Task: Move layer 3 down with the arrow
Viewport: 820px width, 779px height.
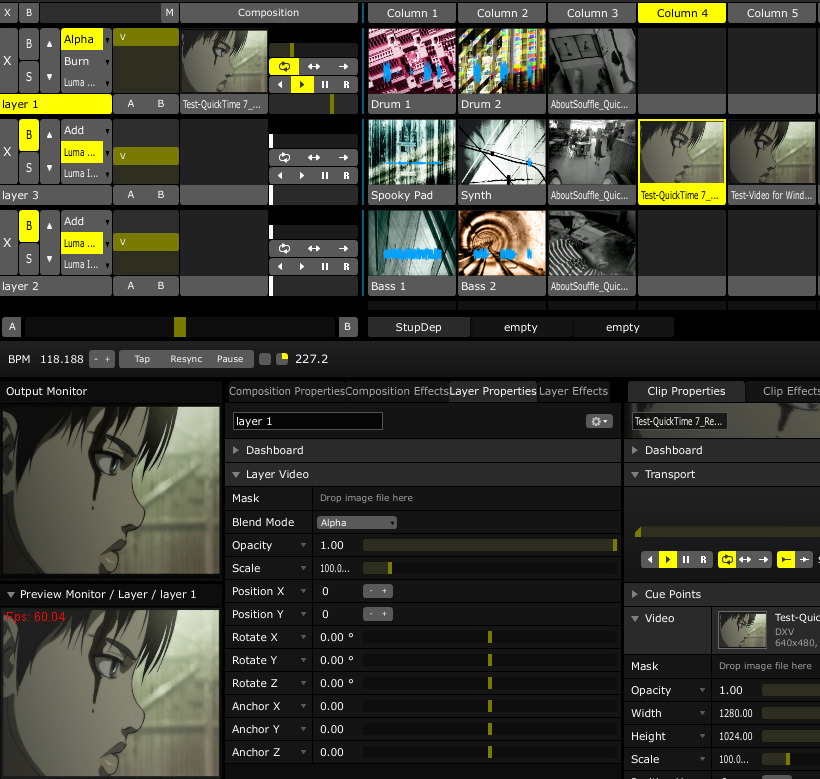Action: coord(49,168)
